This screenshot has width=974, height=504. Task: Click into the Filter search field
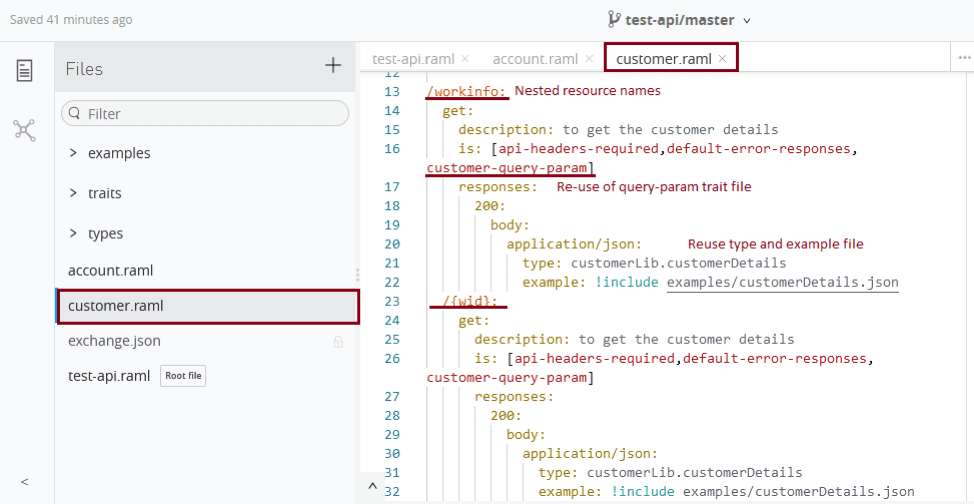205,114
